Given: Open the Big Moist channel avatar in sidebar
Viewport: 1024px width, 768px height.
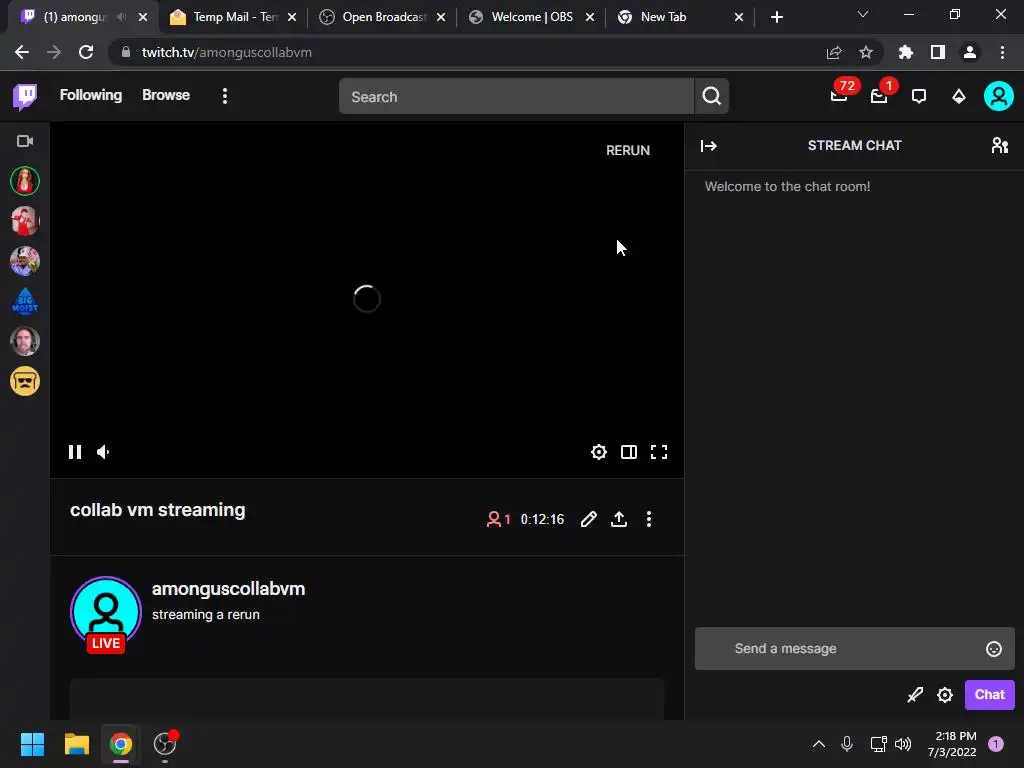Looking at the screenshot, I should point(25,301).
